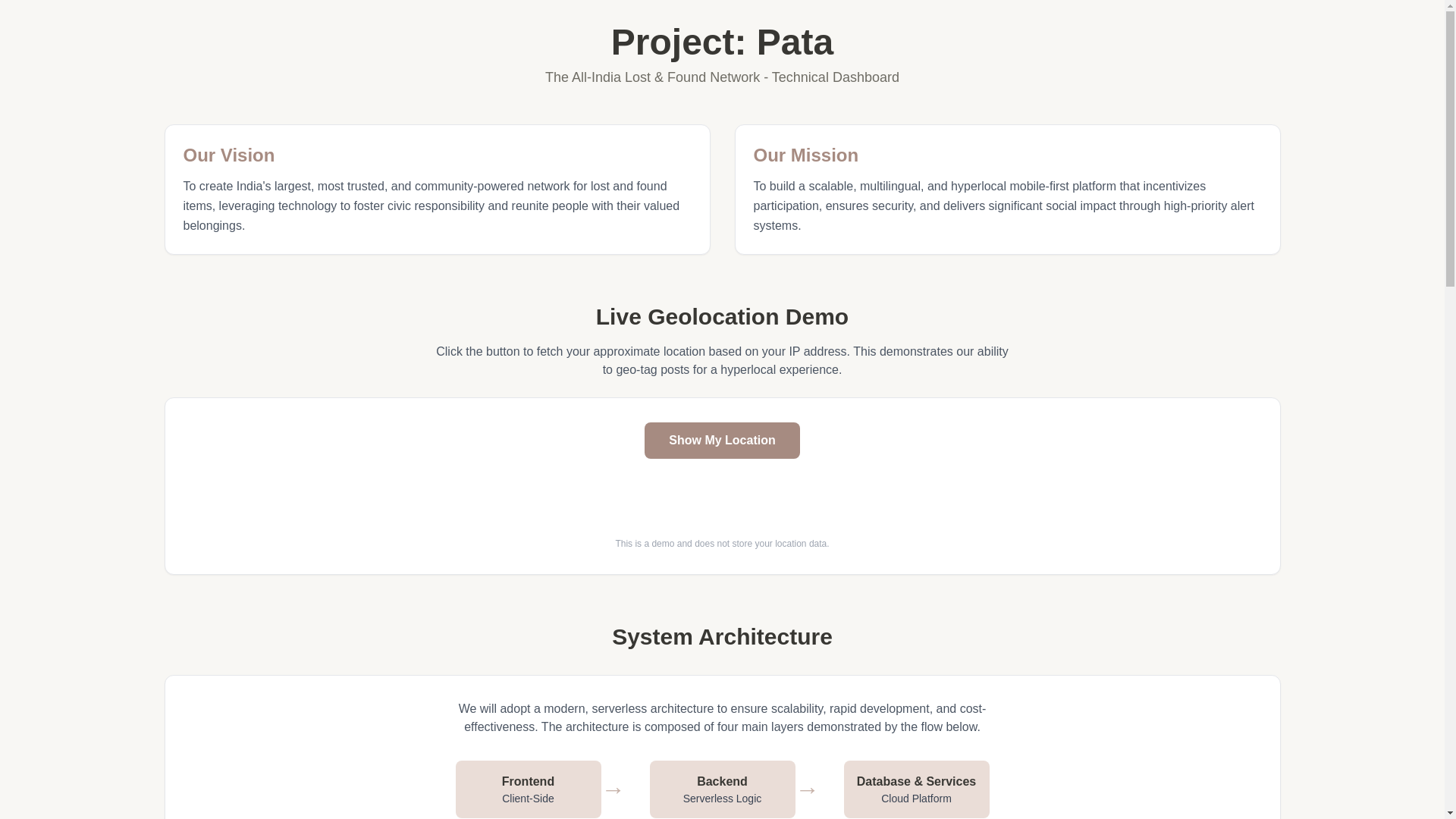
Task: Click 'This is a demo' disclaimer text
Action: (722, 544)
